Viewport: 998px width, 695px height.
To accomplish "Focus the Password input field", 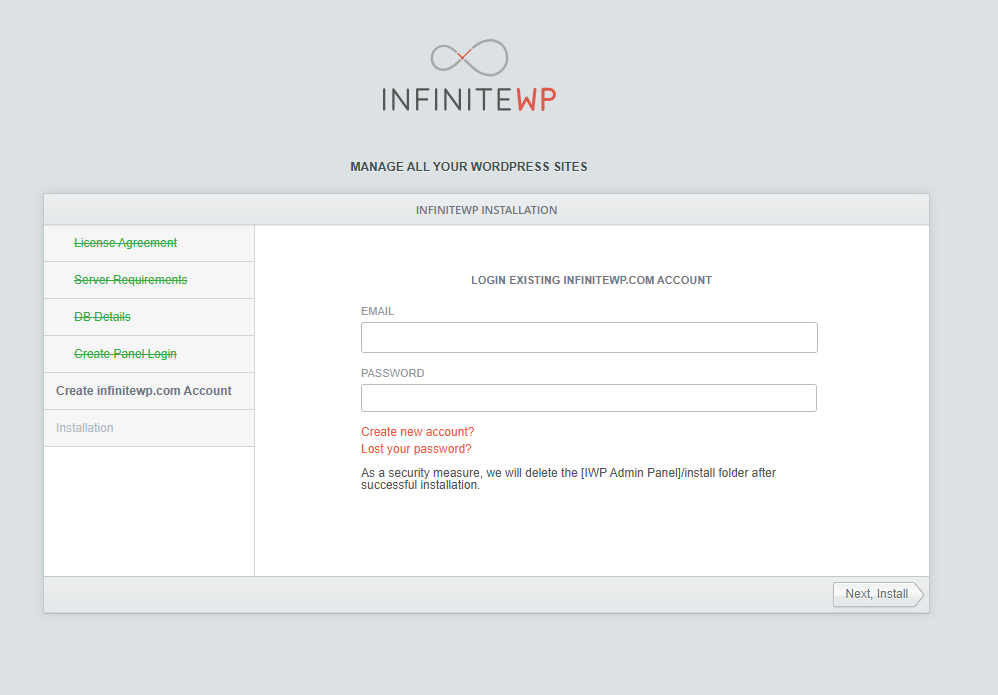I will pos(589,398).
